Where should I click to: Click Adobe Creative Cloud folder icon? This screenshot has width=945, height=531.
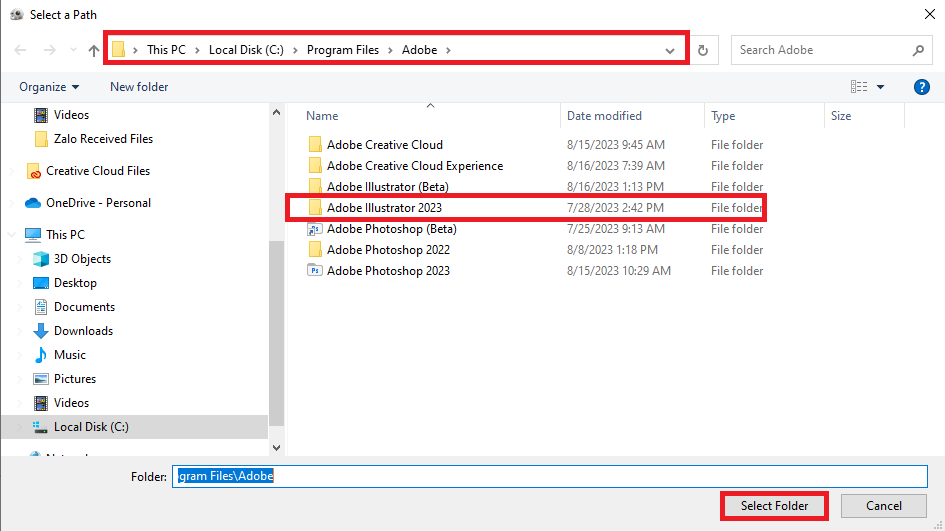tap(315, 145)
